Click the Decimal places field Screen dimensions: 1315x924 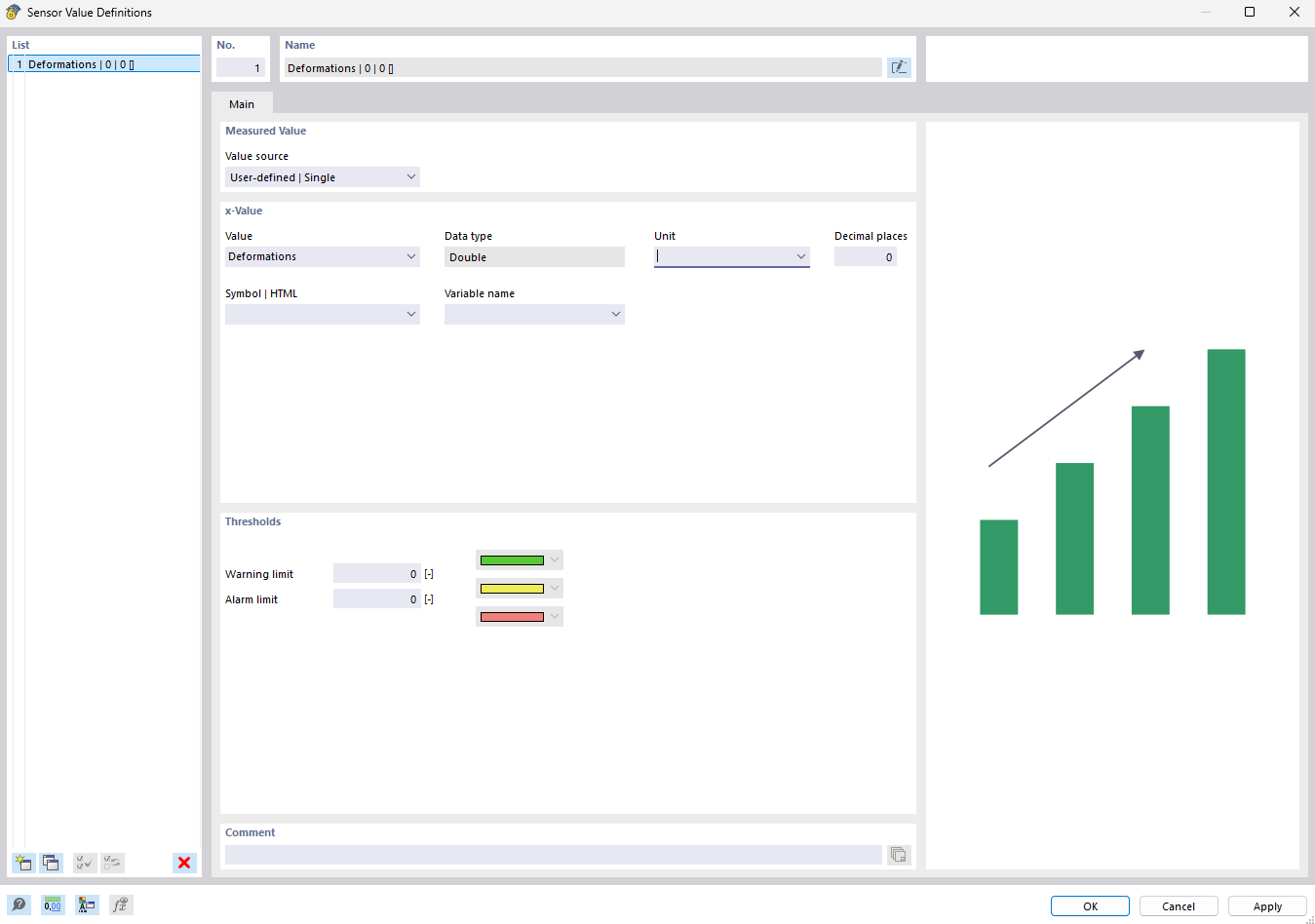866,257
